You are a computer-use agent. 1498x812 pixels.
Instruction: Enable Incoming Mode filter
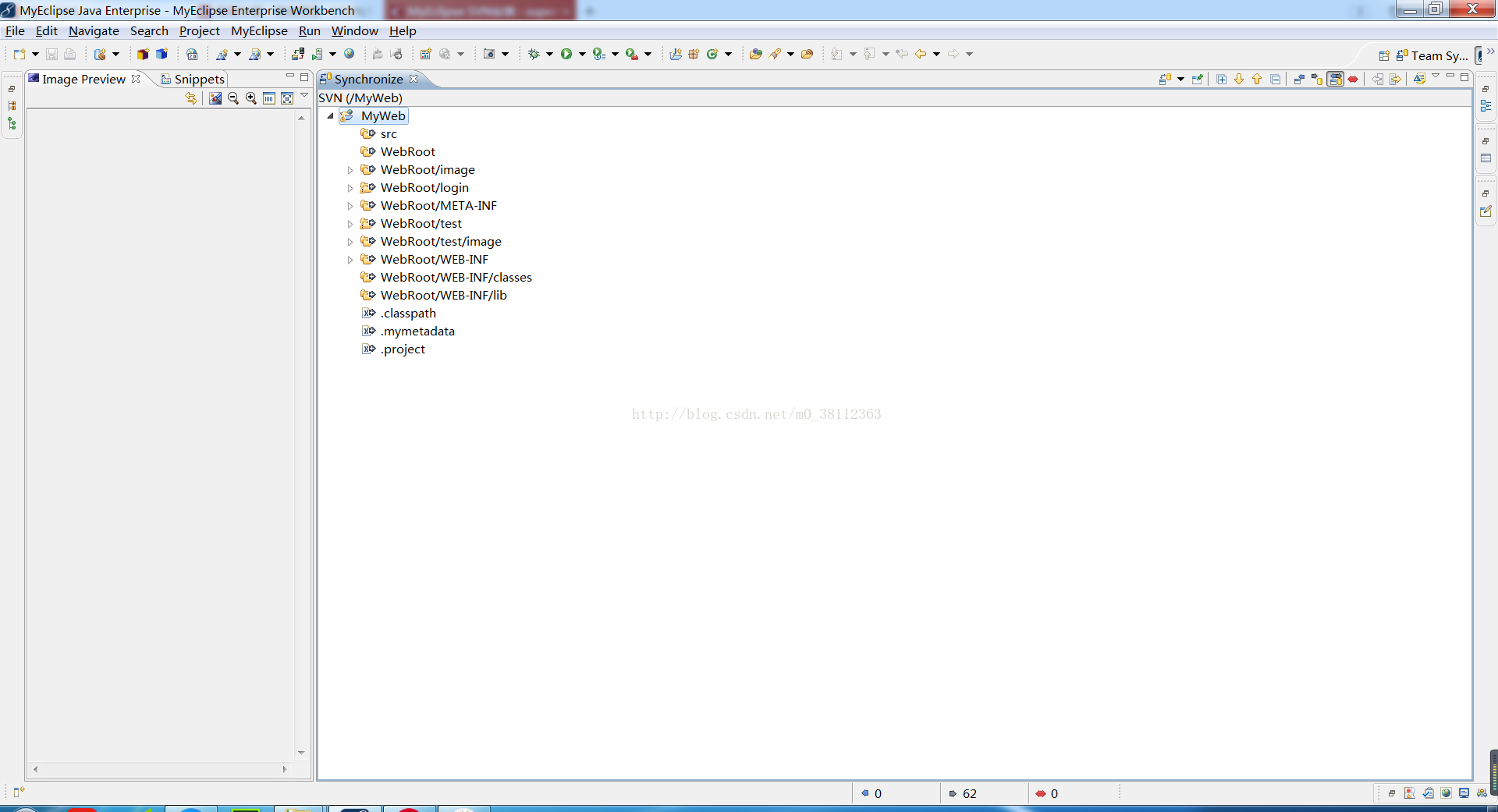[1299, 79]
